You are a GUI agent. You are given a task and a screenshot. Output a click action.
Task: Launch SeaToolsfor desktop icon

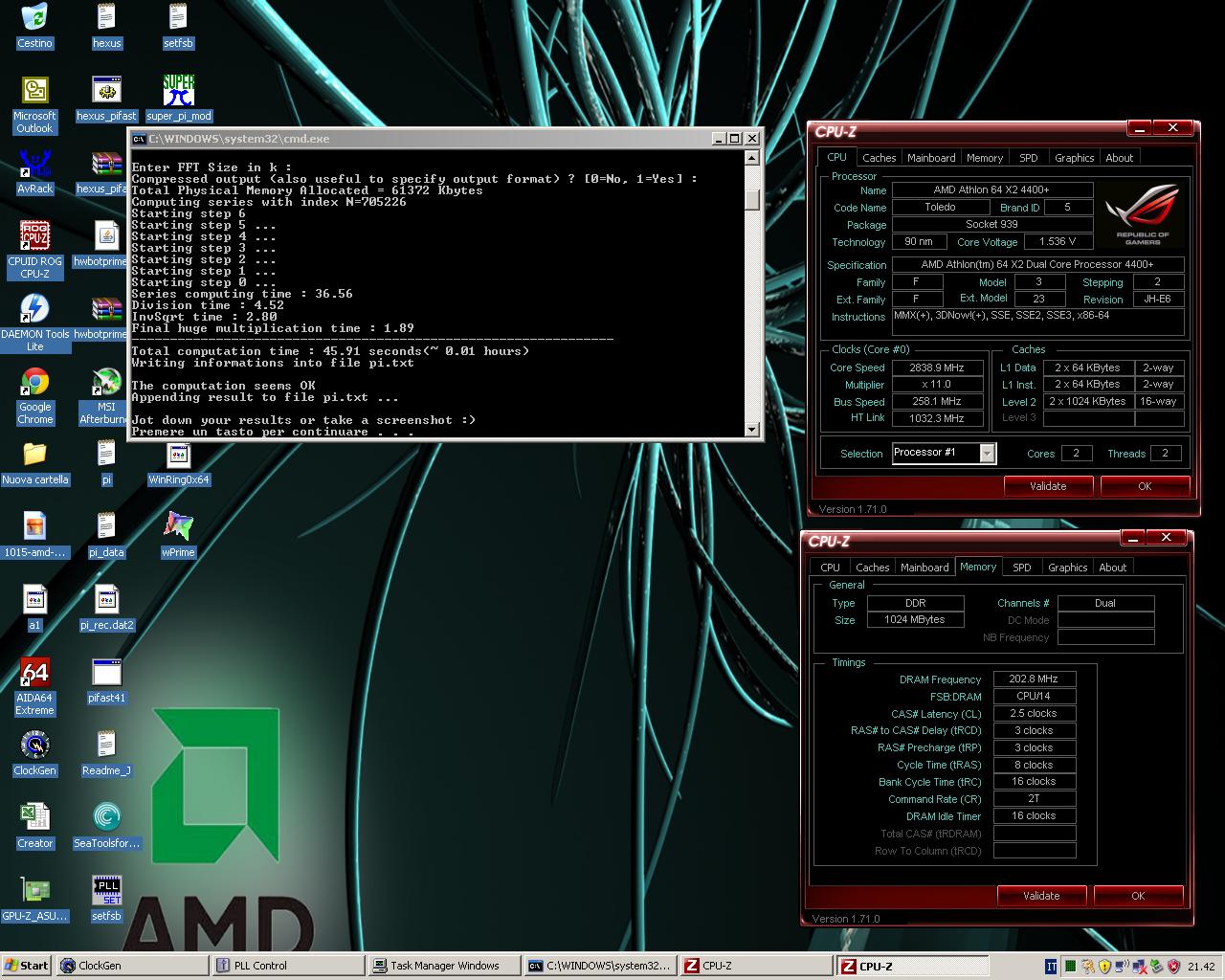pyautogui.click(x=106, y=826)
